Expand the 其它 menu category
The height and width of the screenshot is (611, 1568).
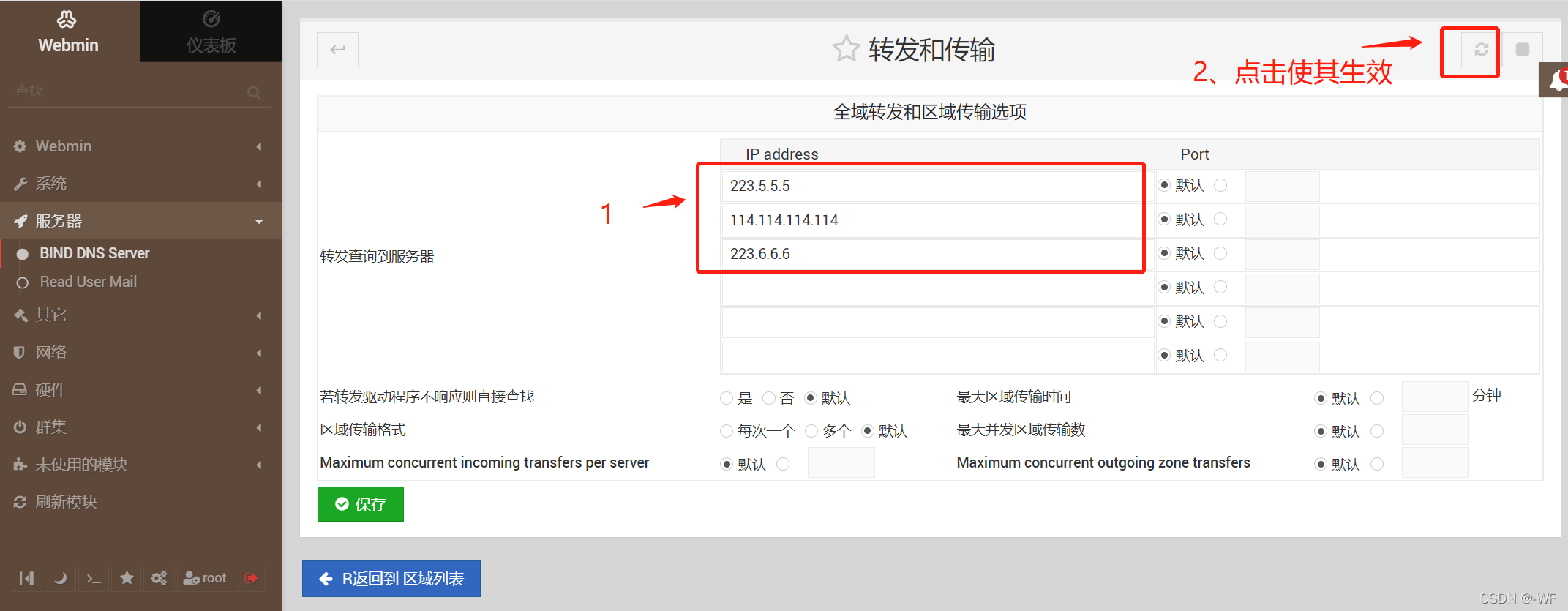pos(141,315)
